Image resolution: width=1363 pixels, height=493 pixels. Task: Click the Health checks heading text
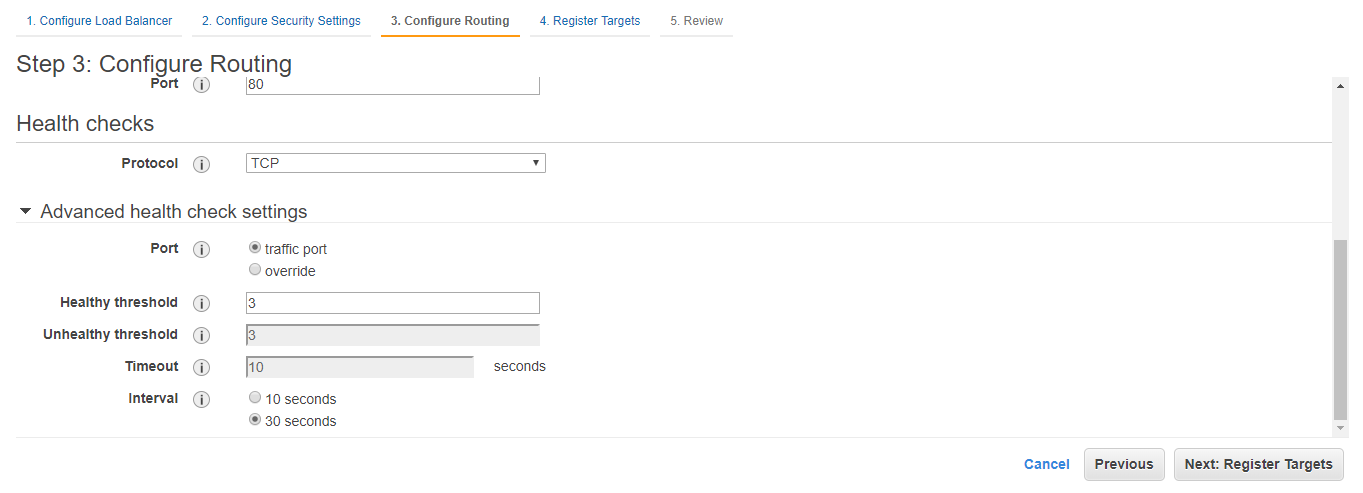click(x=85, y=124)
